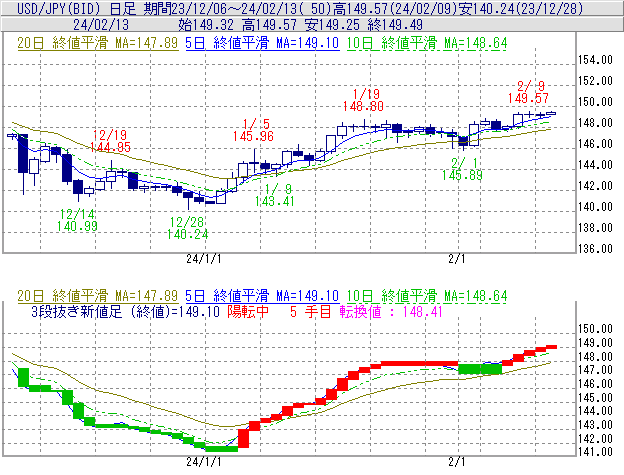
Task: Click the 2/1 145.89 low marker
Action: click(x=462, y=169)
